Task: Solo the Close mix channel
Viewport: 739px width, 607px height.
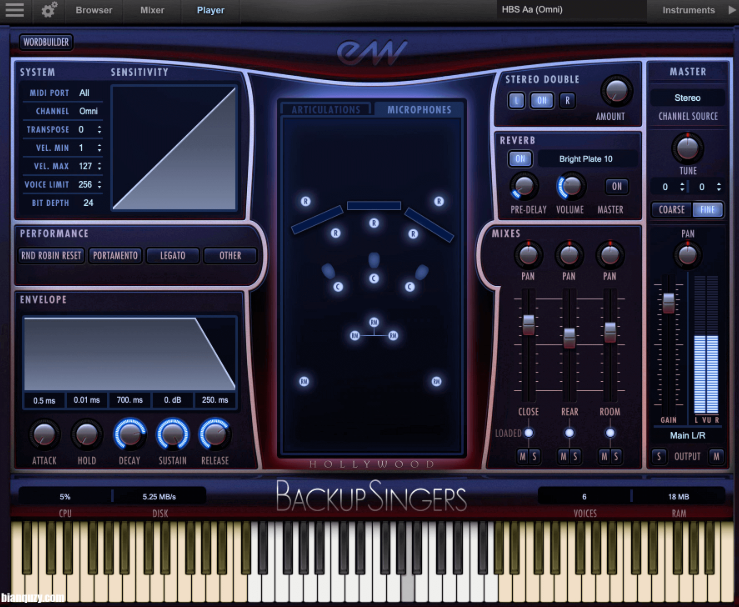Action: coord(534,456)
